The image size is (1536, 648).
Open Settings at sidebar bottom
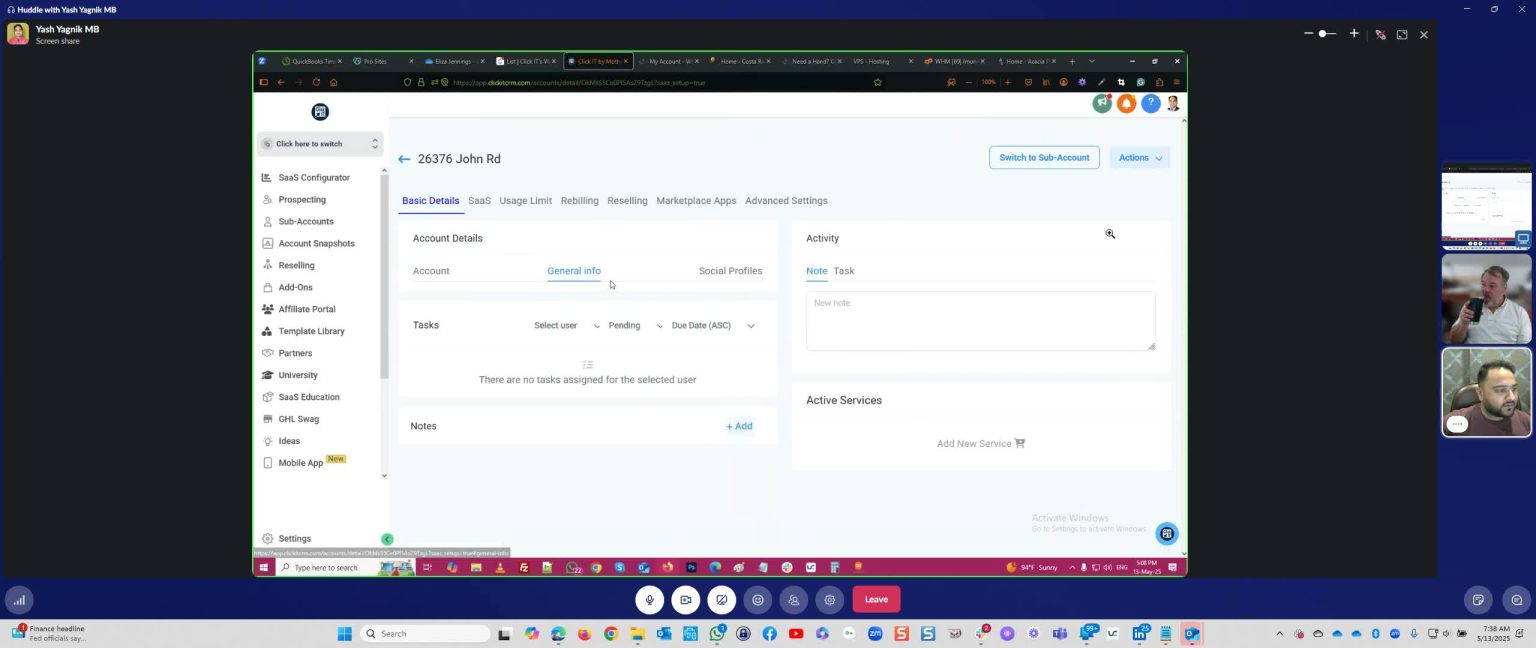(x=294, y=539)
